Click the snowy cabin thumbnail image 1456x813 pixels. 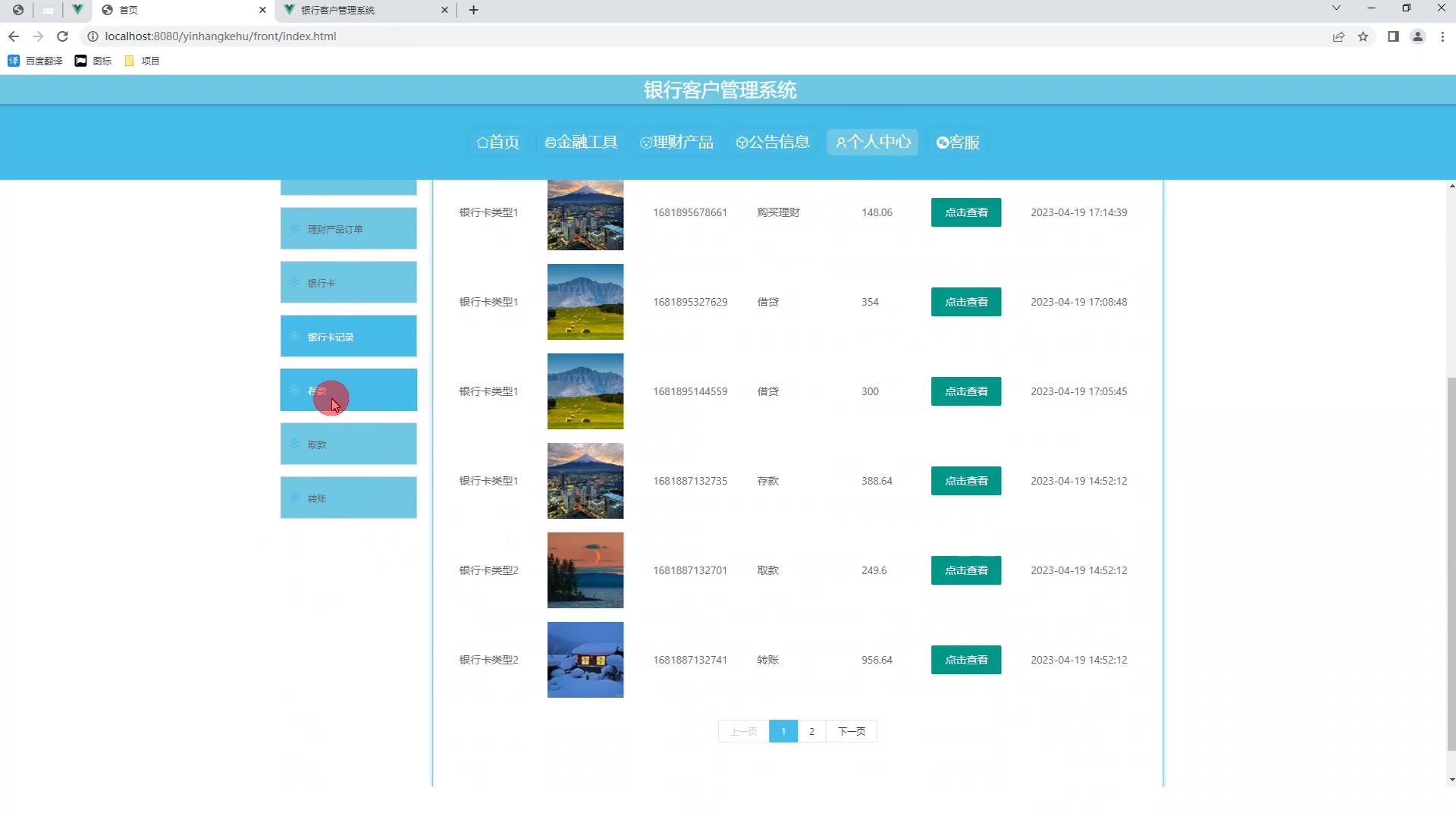[x=585, y=660]
